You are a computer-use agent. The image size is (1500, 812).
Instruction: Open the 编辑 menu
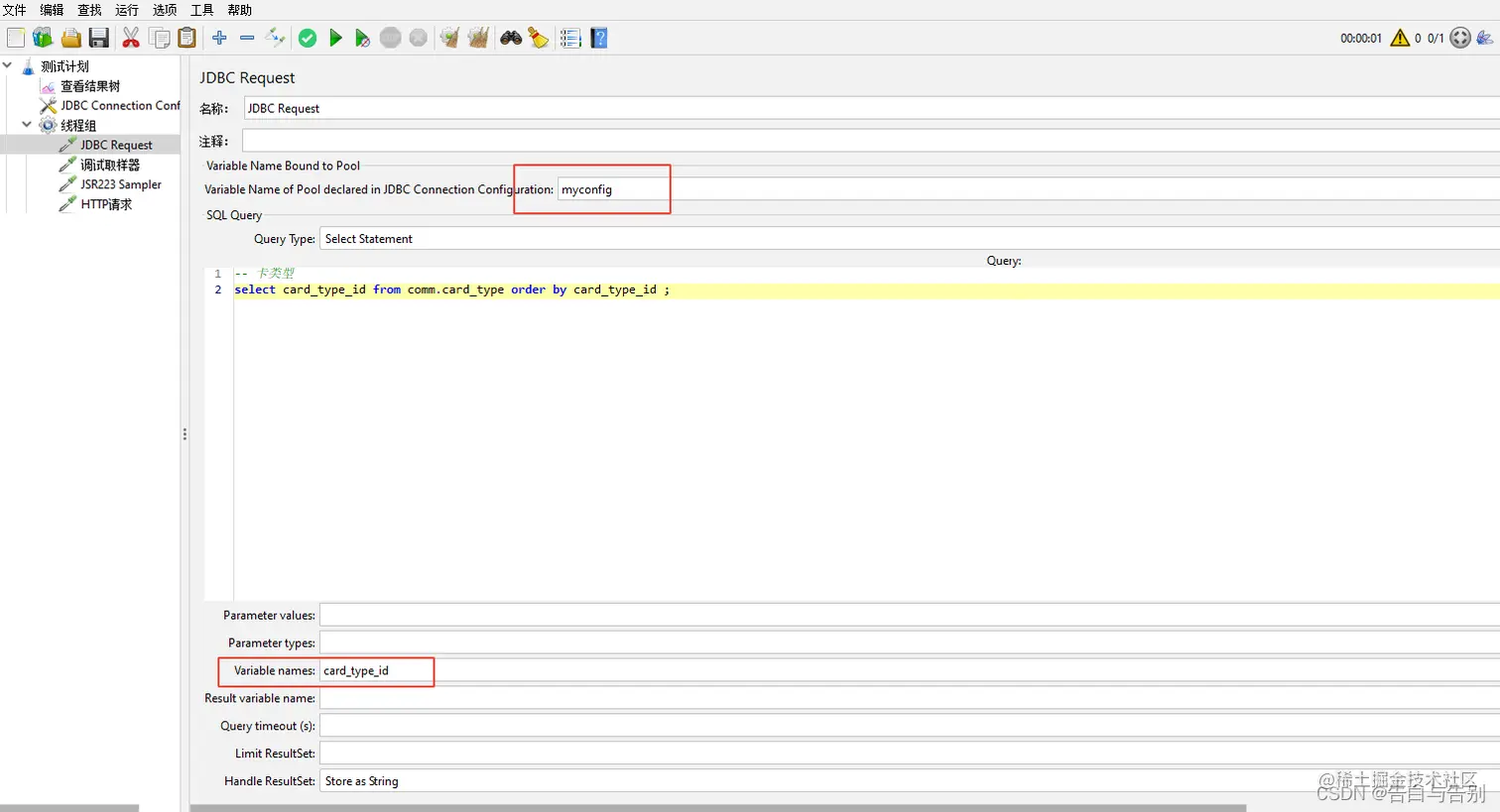(52, 10)
